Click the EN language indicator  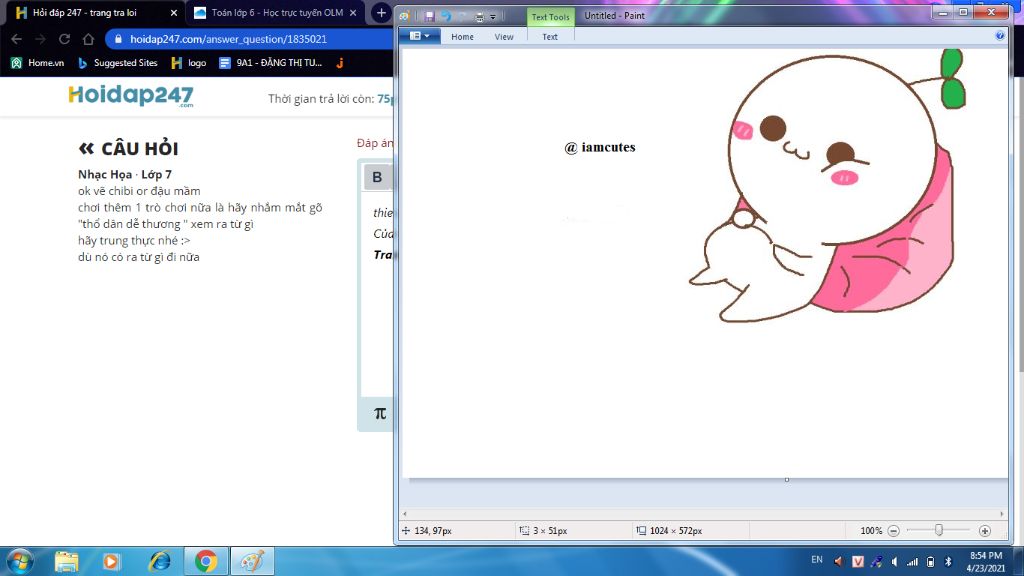click(x=817, y=560)
